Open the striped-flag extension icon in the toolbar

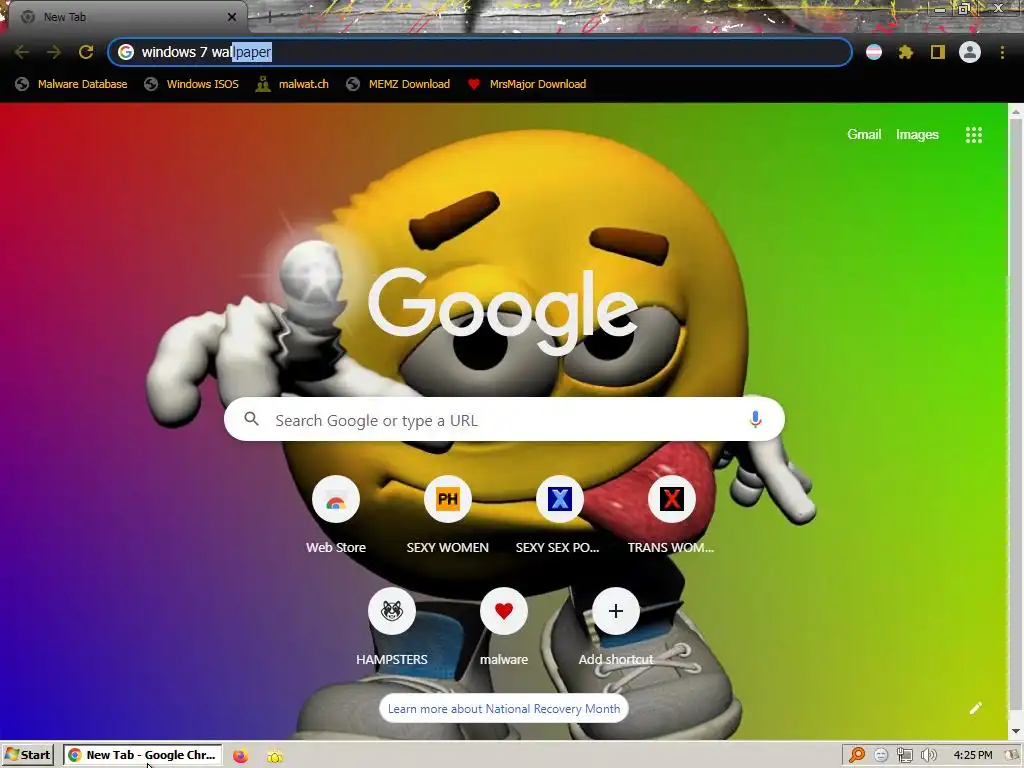[x=874, y=52]
